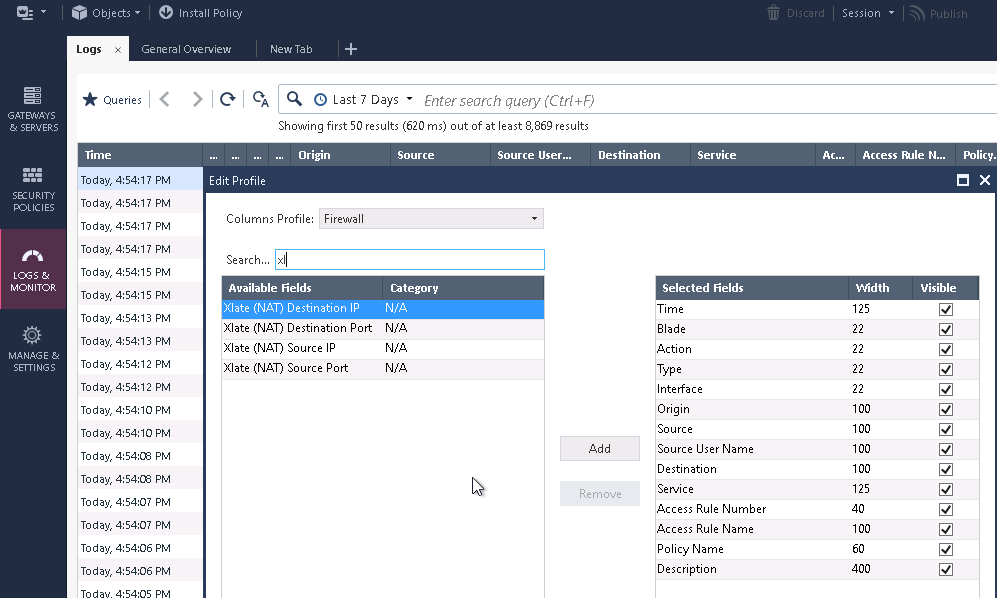
Task: Click Install Policy
Action: 201,13
